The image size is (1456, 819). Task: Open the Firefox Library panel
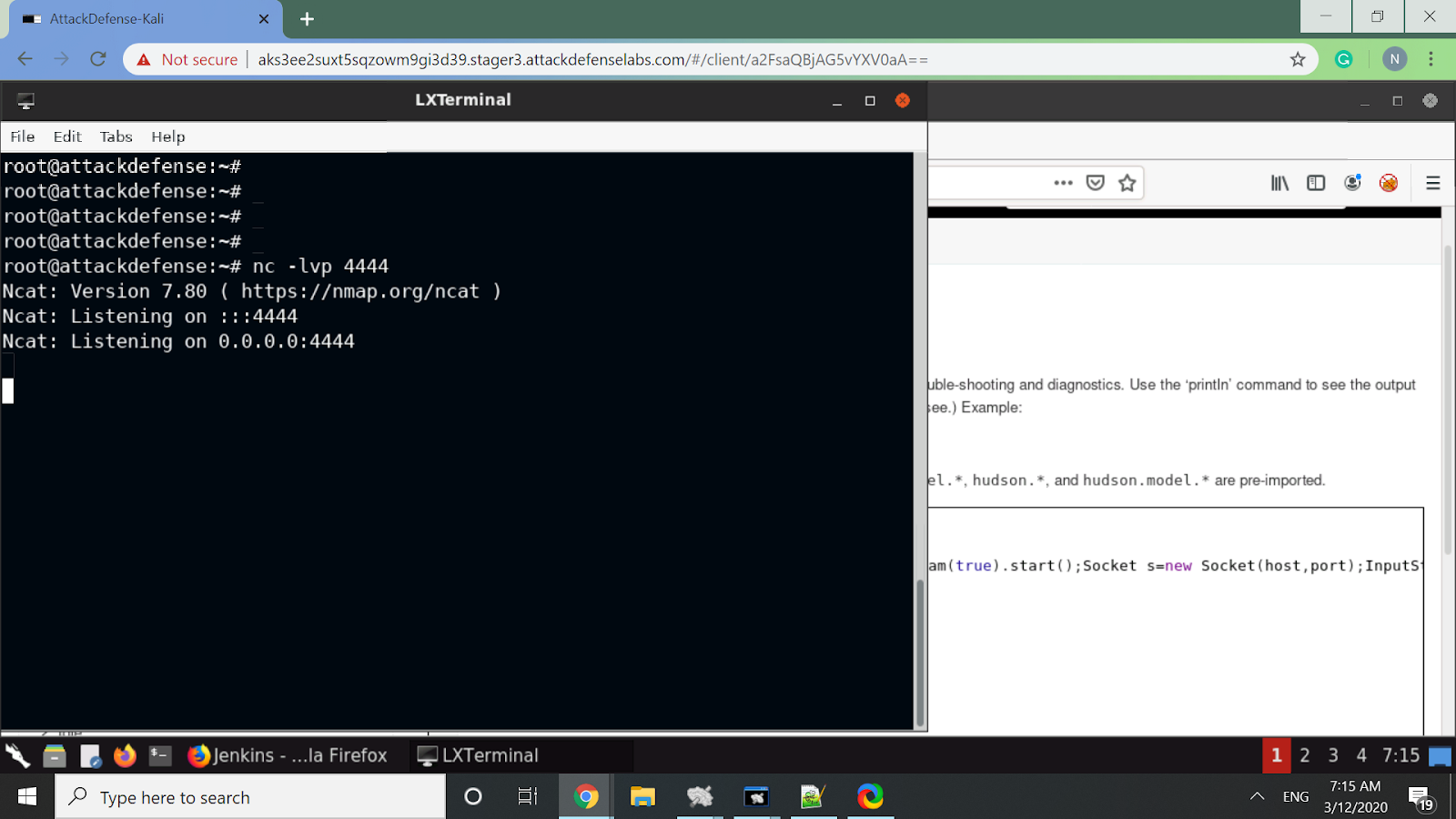click(1279, 182)
